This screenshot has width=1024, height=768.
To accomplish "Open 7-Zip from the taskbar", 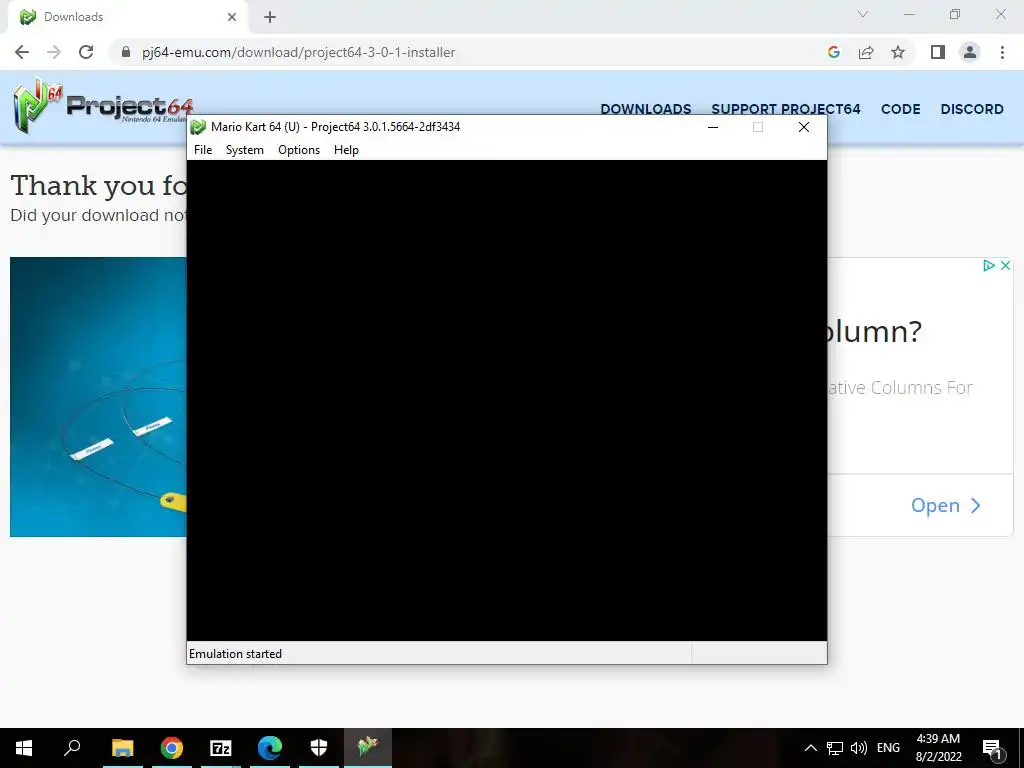I will point(221,748).
